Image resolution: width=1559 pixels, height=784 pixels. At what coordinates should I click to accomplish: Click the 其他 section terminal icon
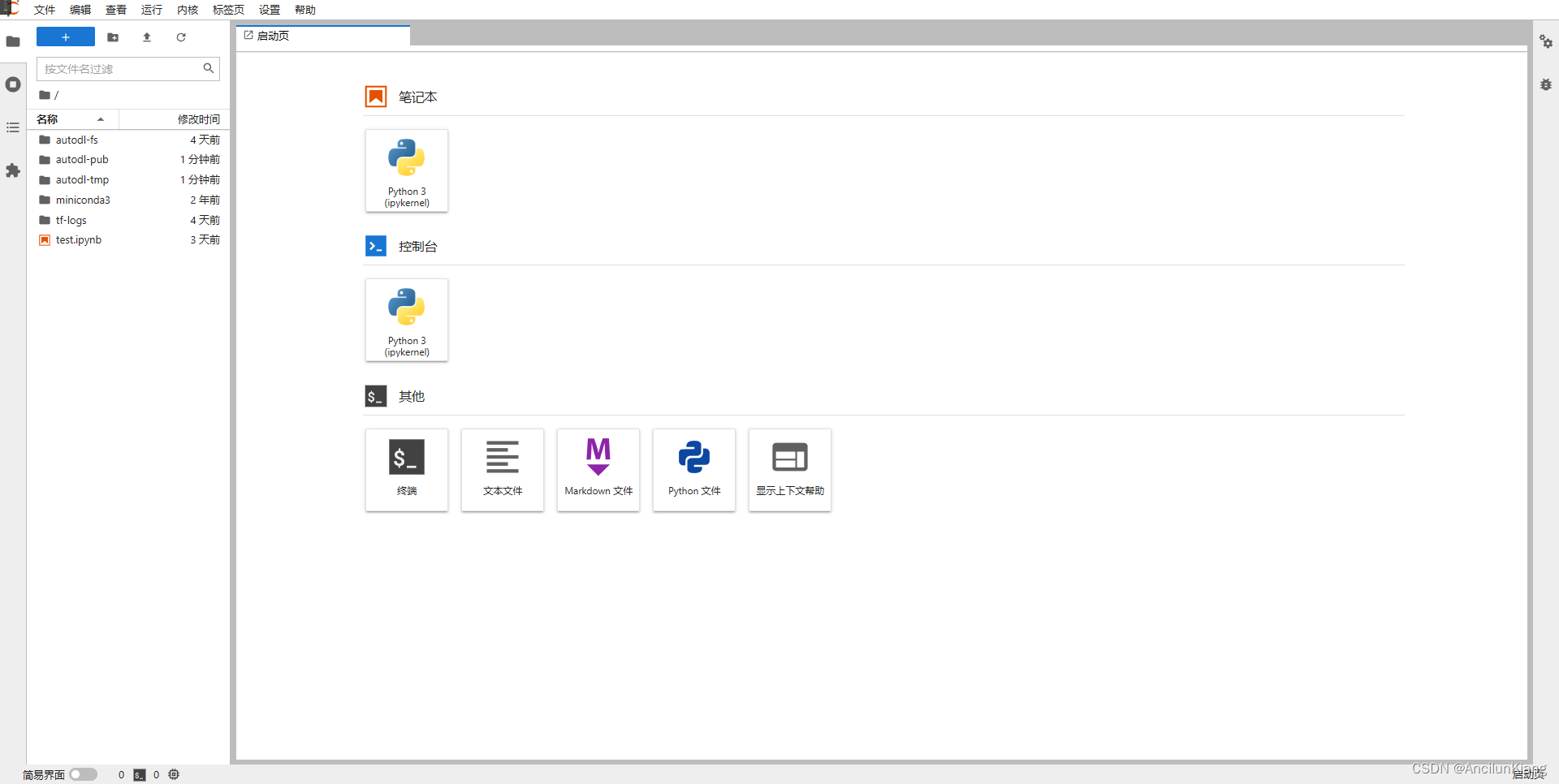376,396
